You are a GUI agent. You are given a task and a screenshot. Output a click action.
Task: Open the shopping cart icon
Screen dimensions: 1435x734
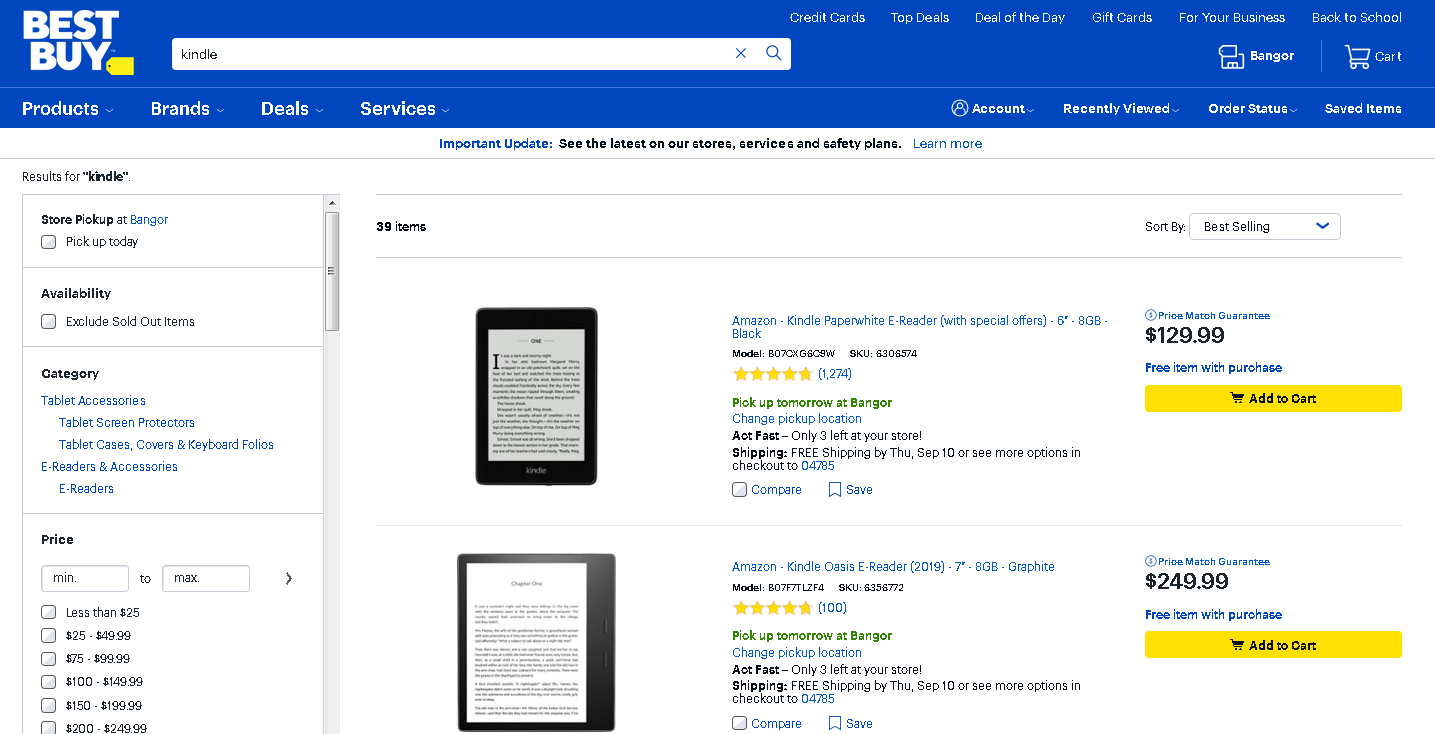point(1357,56)
